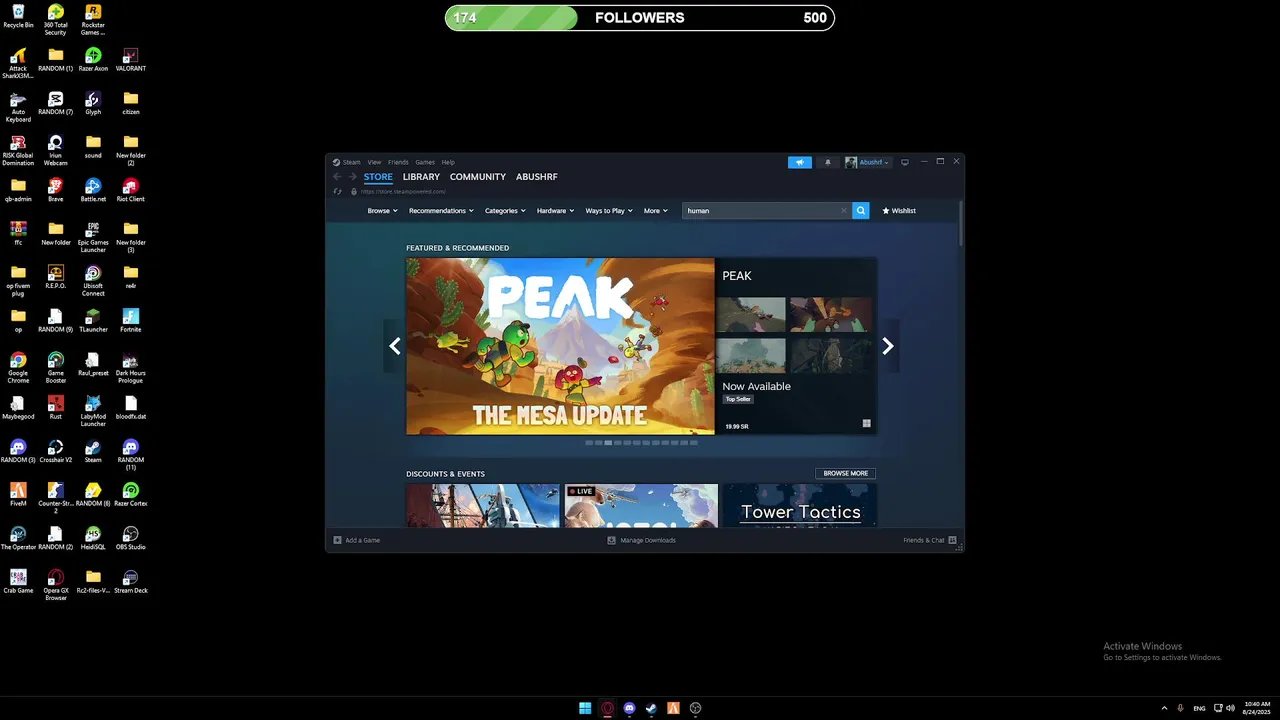Select the Rust desktop shortcut
The width and height of the screenshot is (1280, 720).
click(x=55, y=407)
